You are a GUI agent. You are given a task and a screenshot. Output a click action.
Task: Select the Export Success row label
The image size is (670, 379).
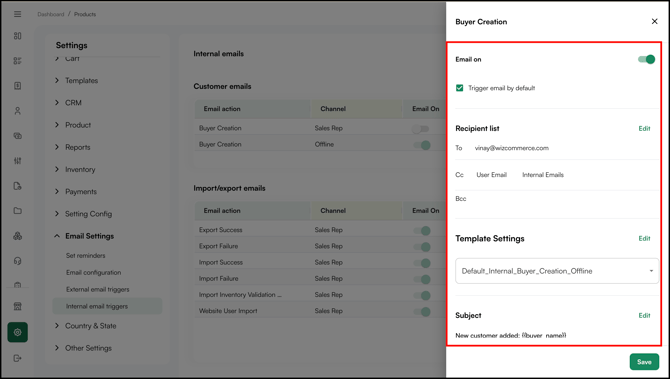point(220,230)
